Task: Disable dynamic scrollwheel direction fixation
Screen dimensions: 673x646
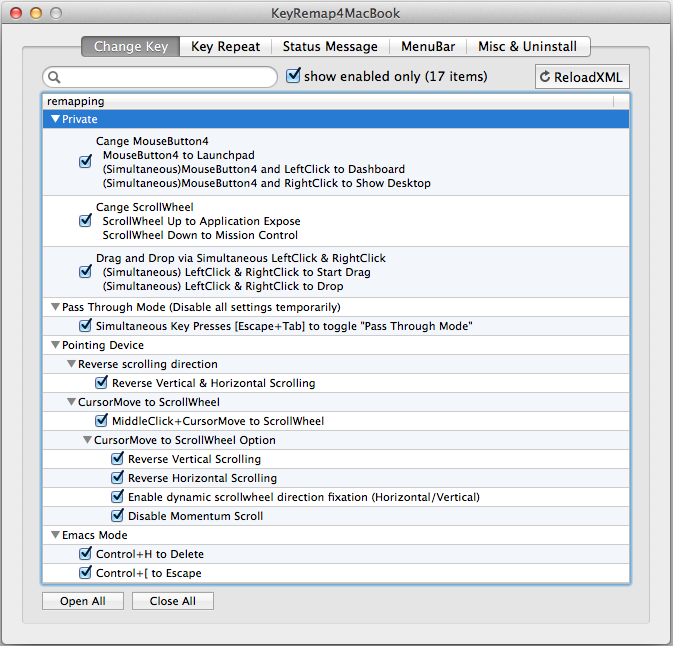Action: tap(117, 496)
